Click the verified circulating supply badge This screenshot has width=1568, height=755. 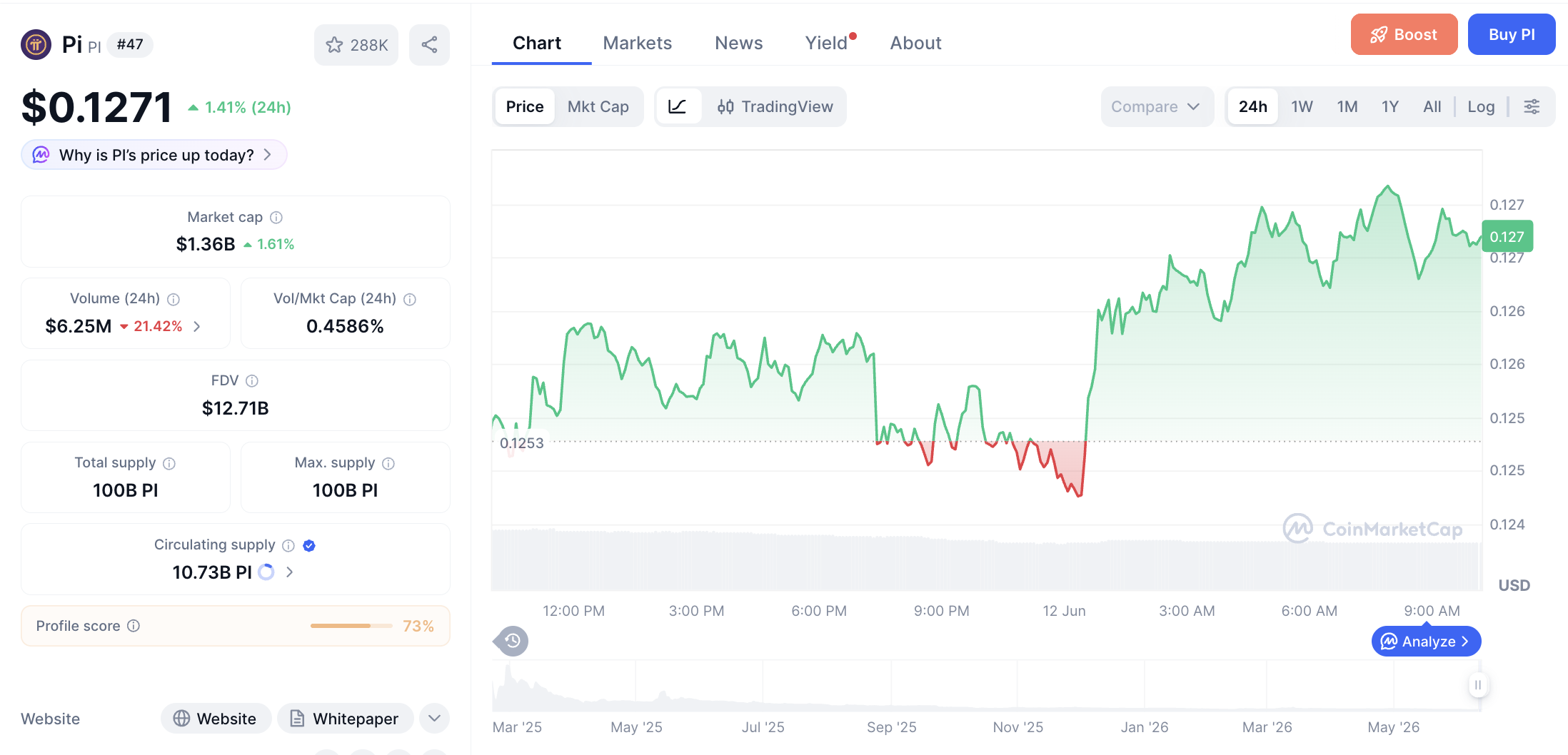point(309,545)
